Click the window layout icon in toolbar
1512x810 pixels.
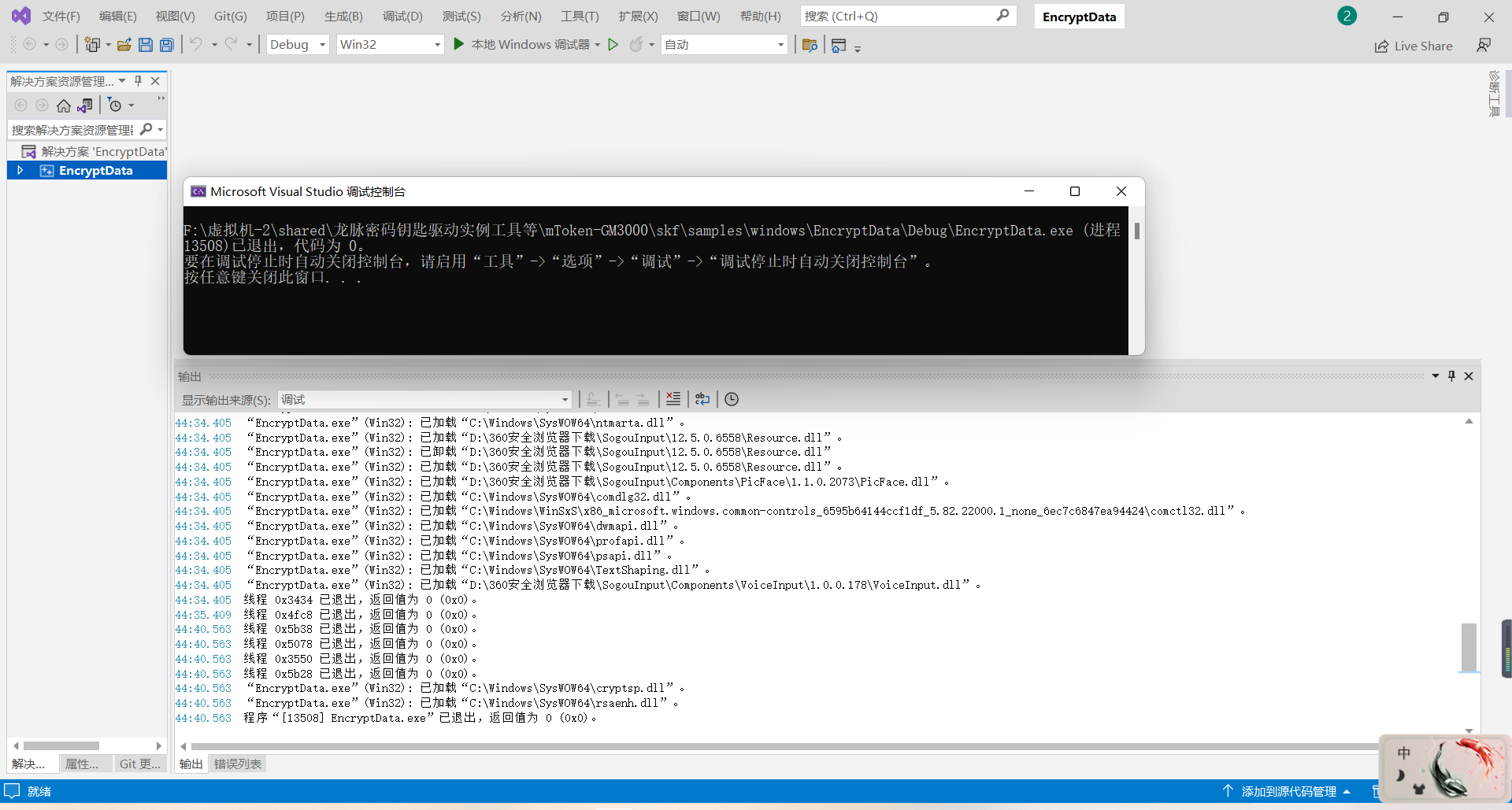839,46
